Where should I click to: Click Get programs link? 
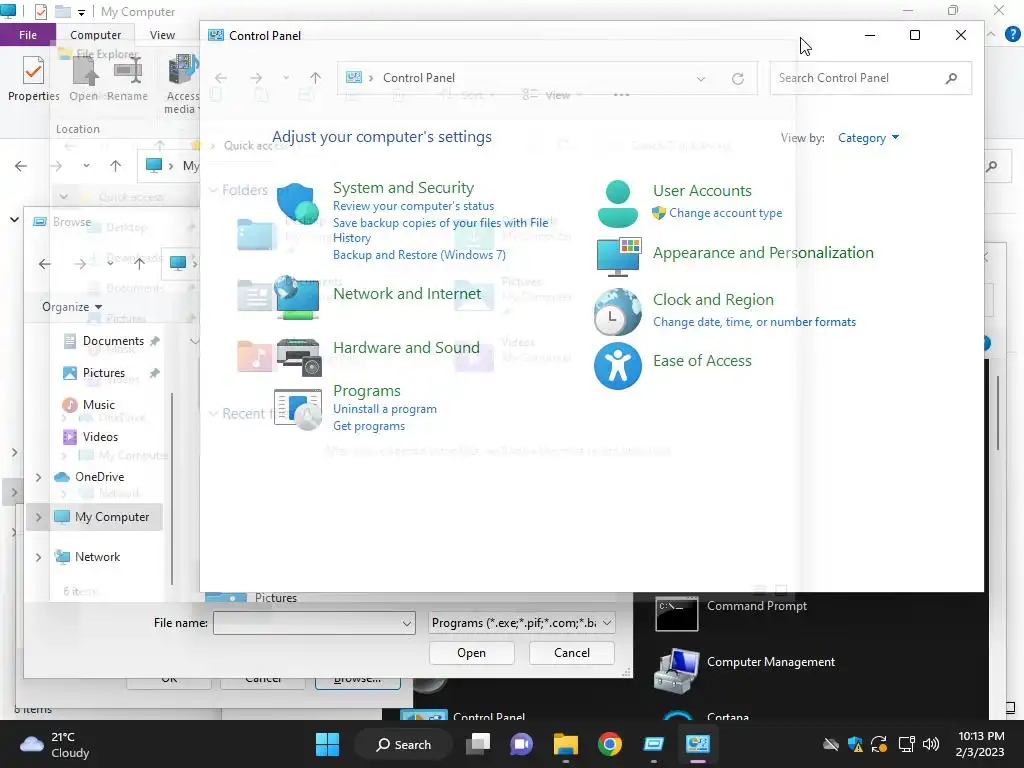click(x=369, y=426)
